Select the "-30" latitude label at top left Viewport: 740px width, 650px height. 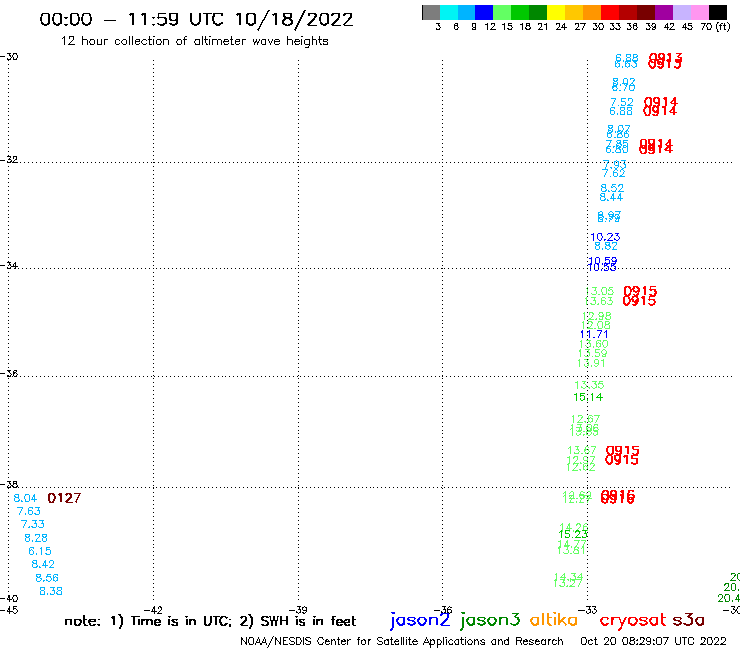pos(9,57)
